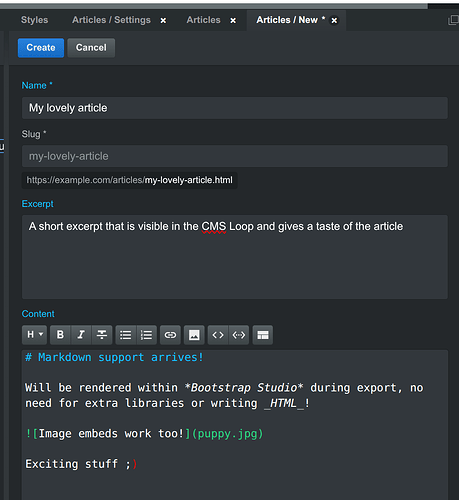Screen dimensions: 459x500
Task: Click the Name label
Action: (37, 86)
